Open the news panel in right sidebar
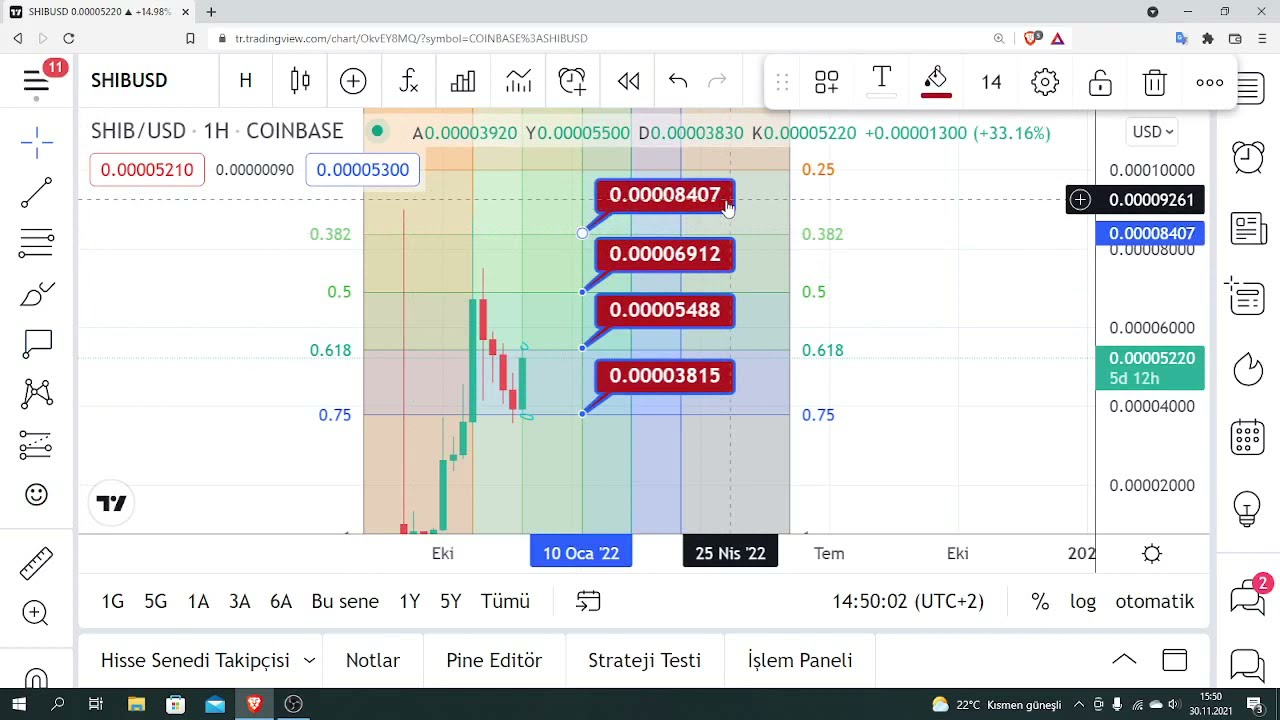The width and height of the screenshot is (1280, 720). pyautogui.click(x=1248, y=229)
